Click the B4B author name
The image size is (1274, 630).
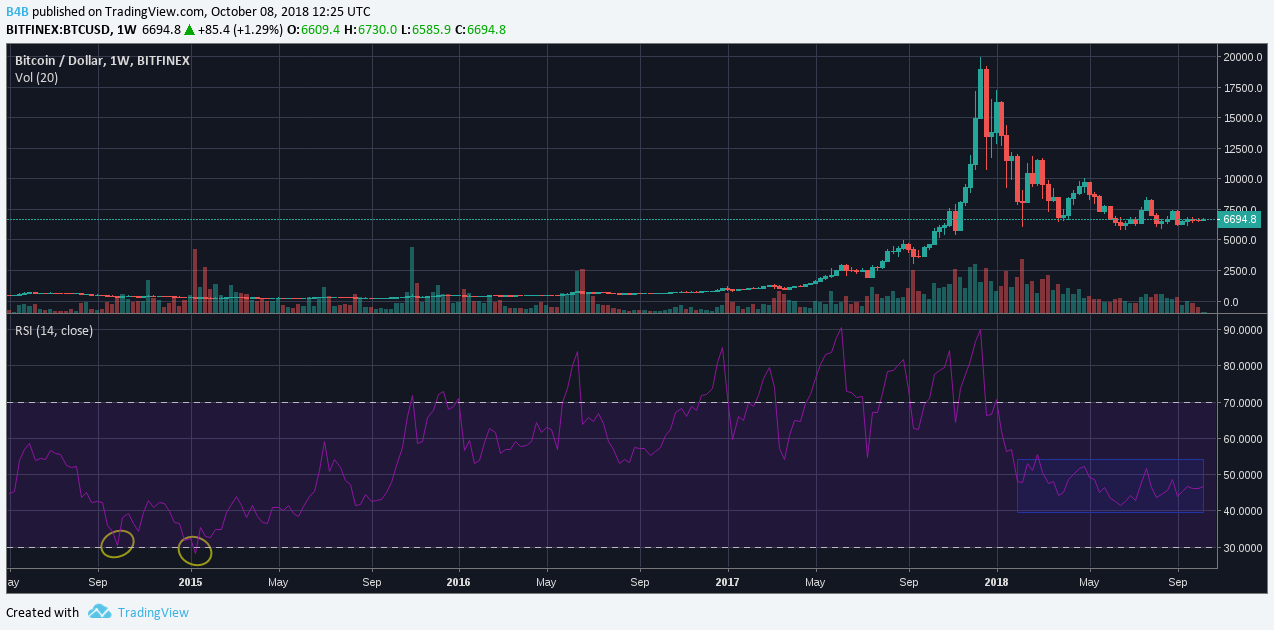coord(17,12)
